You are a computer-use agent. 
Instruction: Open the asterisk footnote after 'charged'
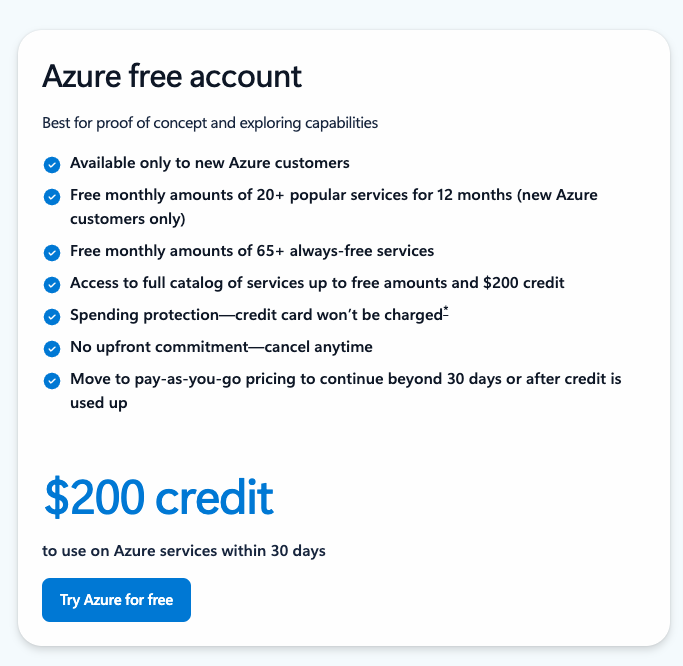[x=446, y=310]
